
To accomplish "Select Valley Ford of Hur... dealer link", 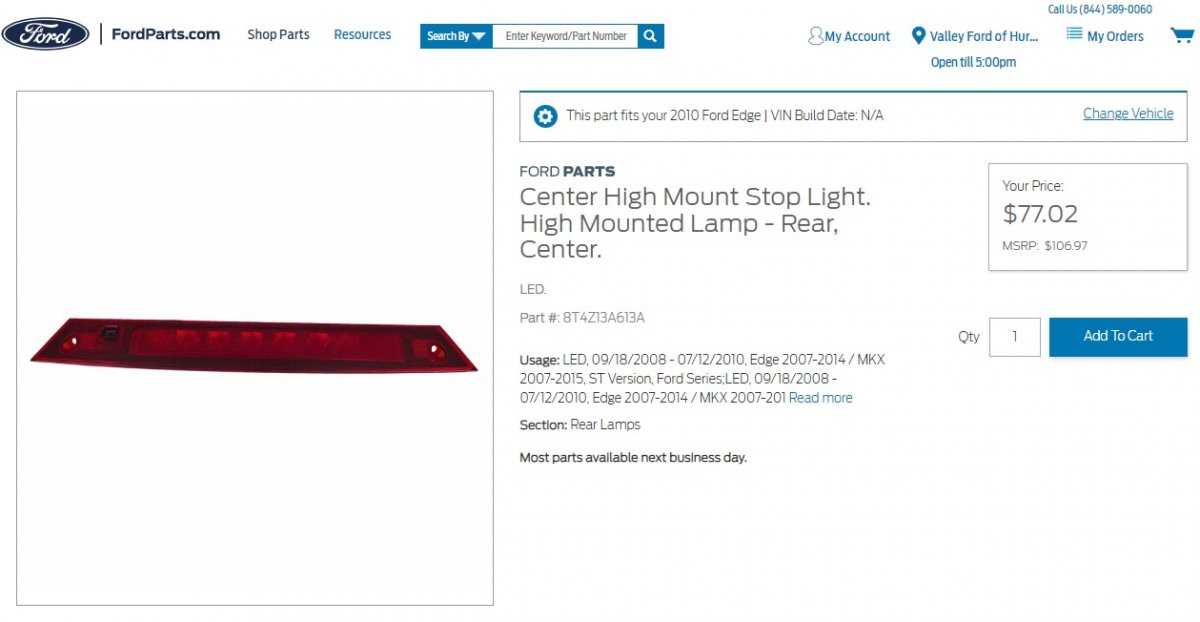I will click(984, 36).
